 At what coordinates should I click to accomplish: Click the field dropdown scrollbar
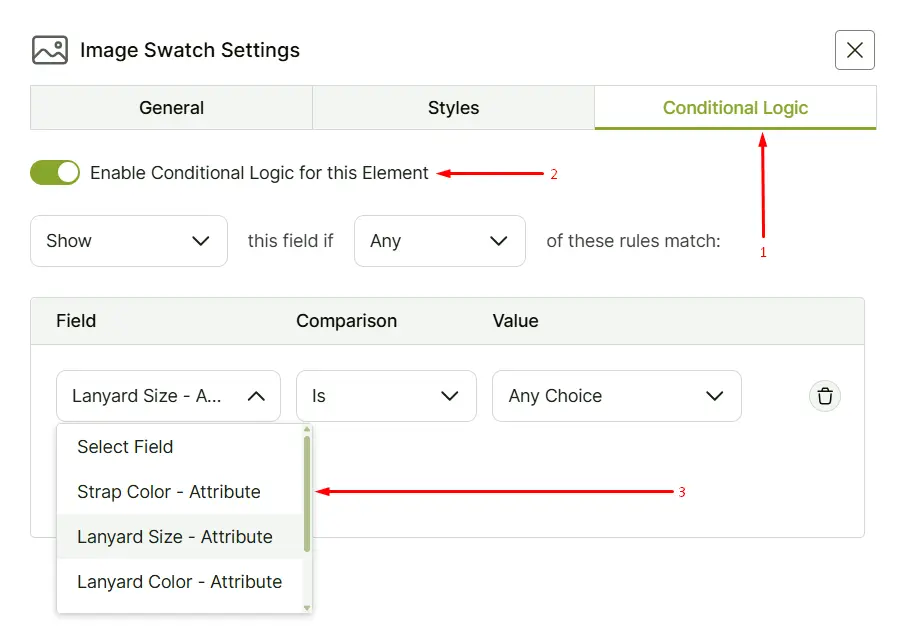[306, 490]
